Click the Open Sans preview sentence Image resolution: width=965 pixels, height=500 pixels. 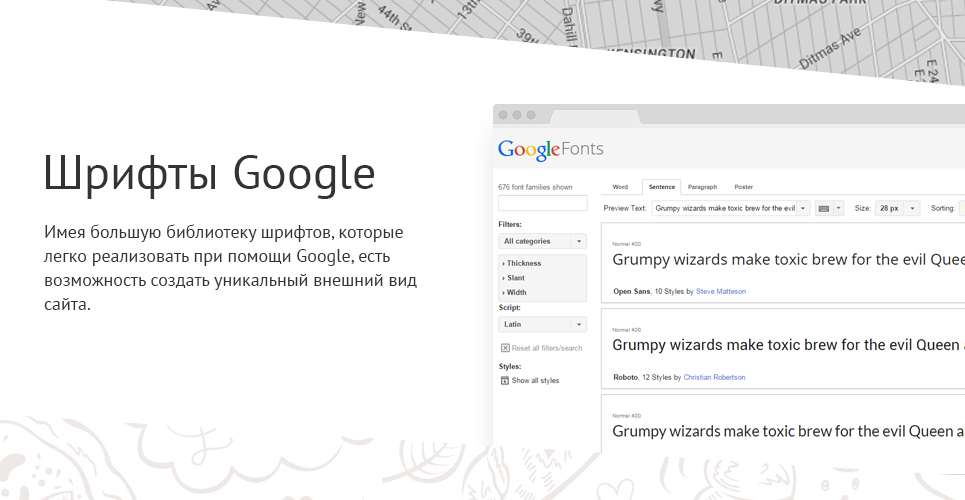788,260
